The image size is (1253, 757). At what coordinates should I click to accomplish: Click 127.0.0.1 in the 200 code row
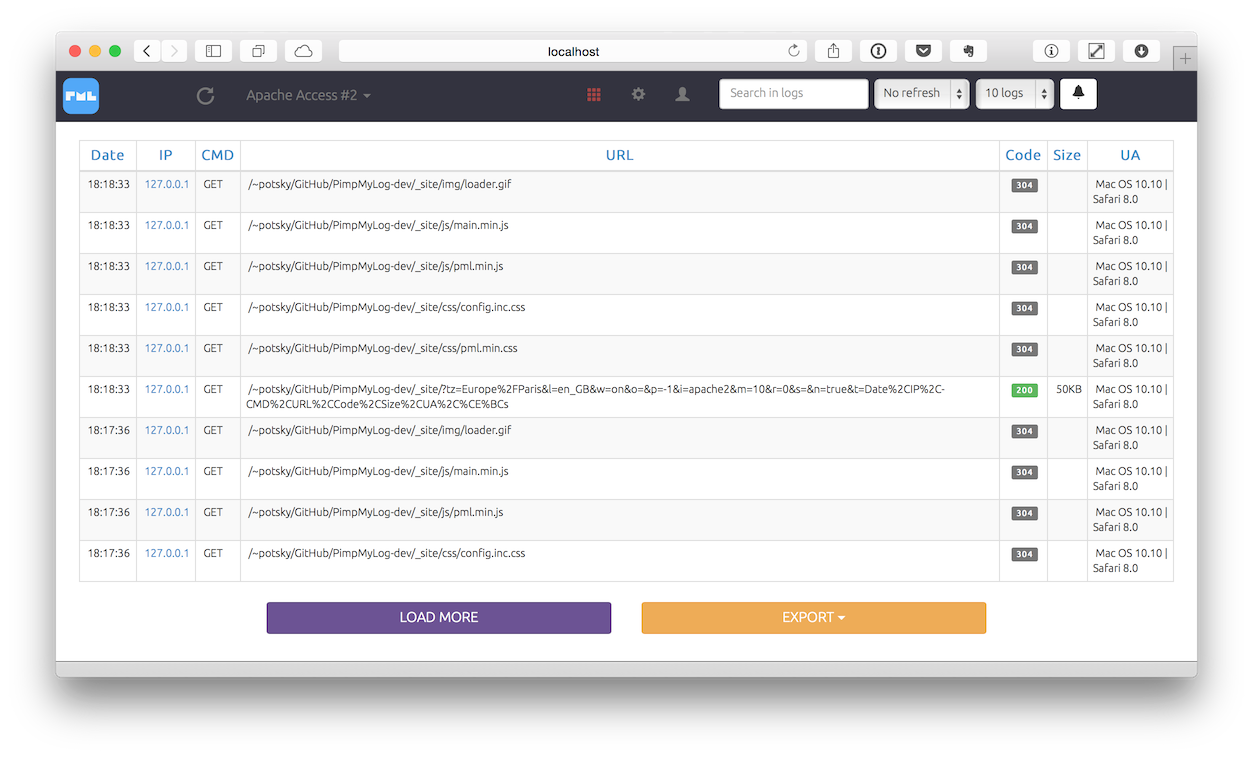(x=166, y=389)
